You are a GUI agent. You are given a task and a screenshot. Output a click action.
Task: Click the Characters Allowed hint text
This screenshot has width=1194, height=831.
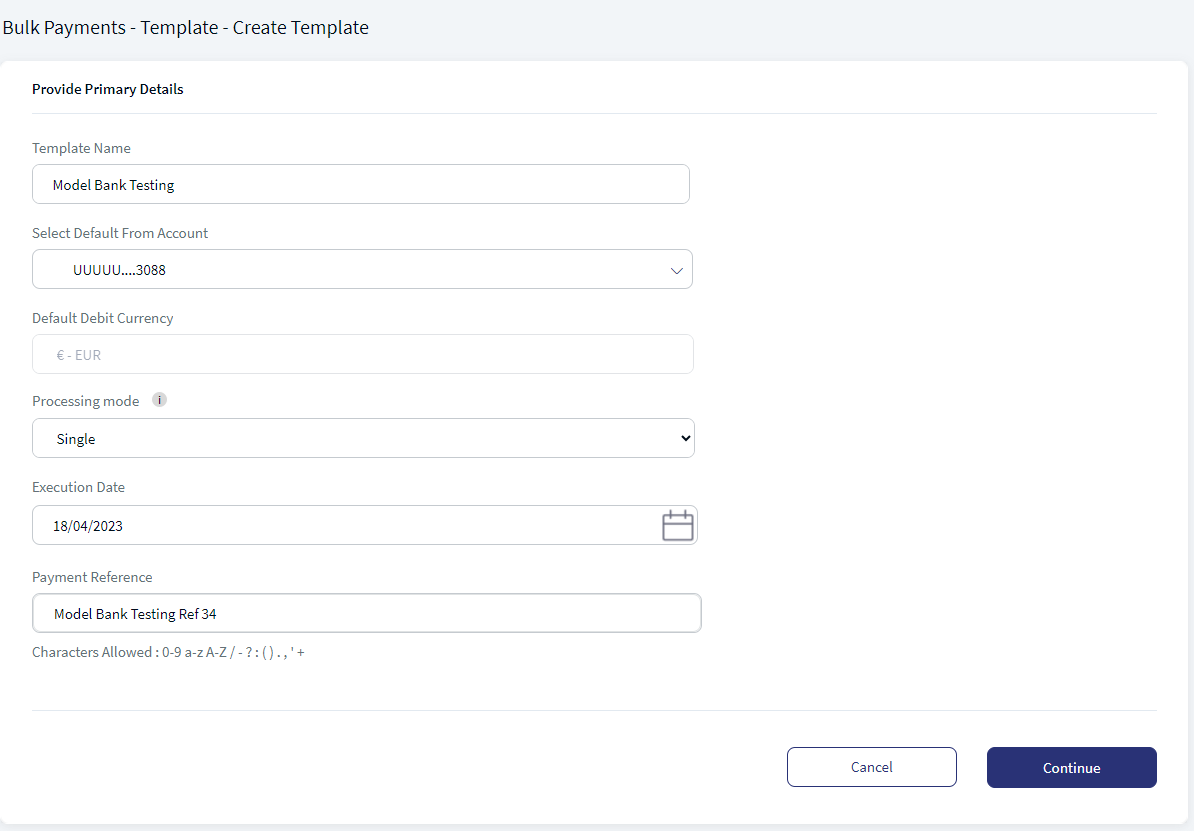168,652
